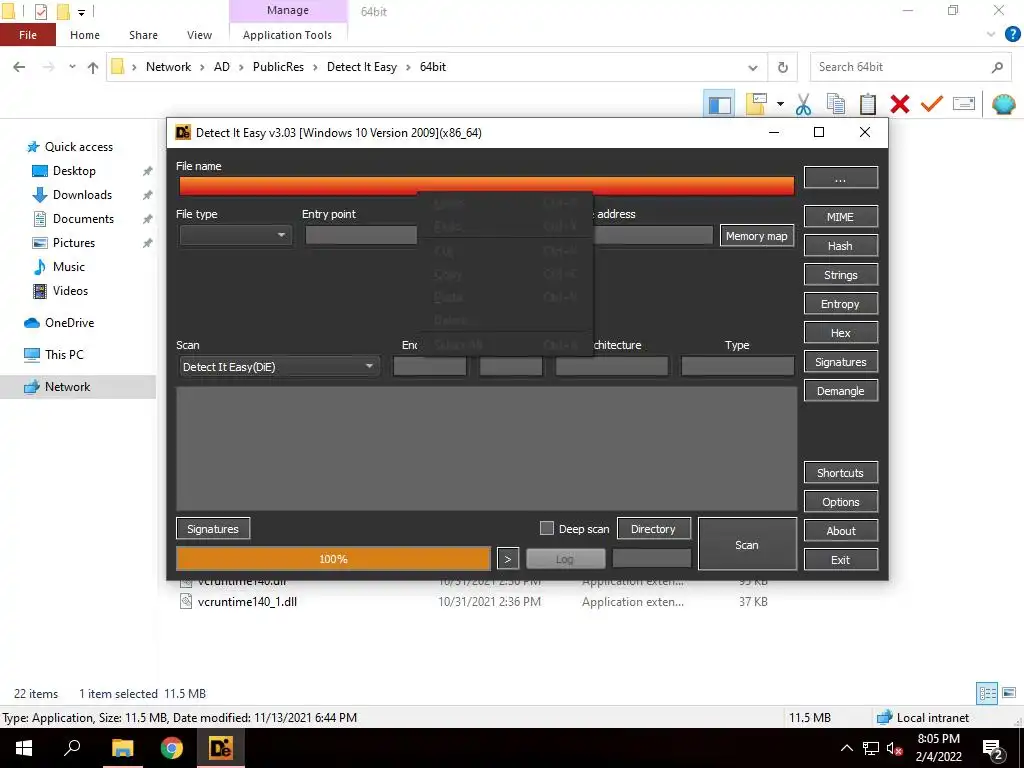The height and width of the screenshot is (768, 1024).
Task: Open recent locations dropdown chevron
Action: 72,67
